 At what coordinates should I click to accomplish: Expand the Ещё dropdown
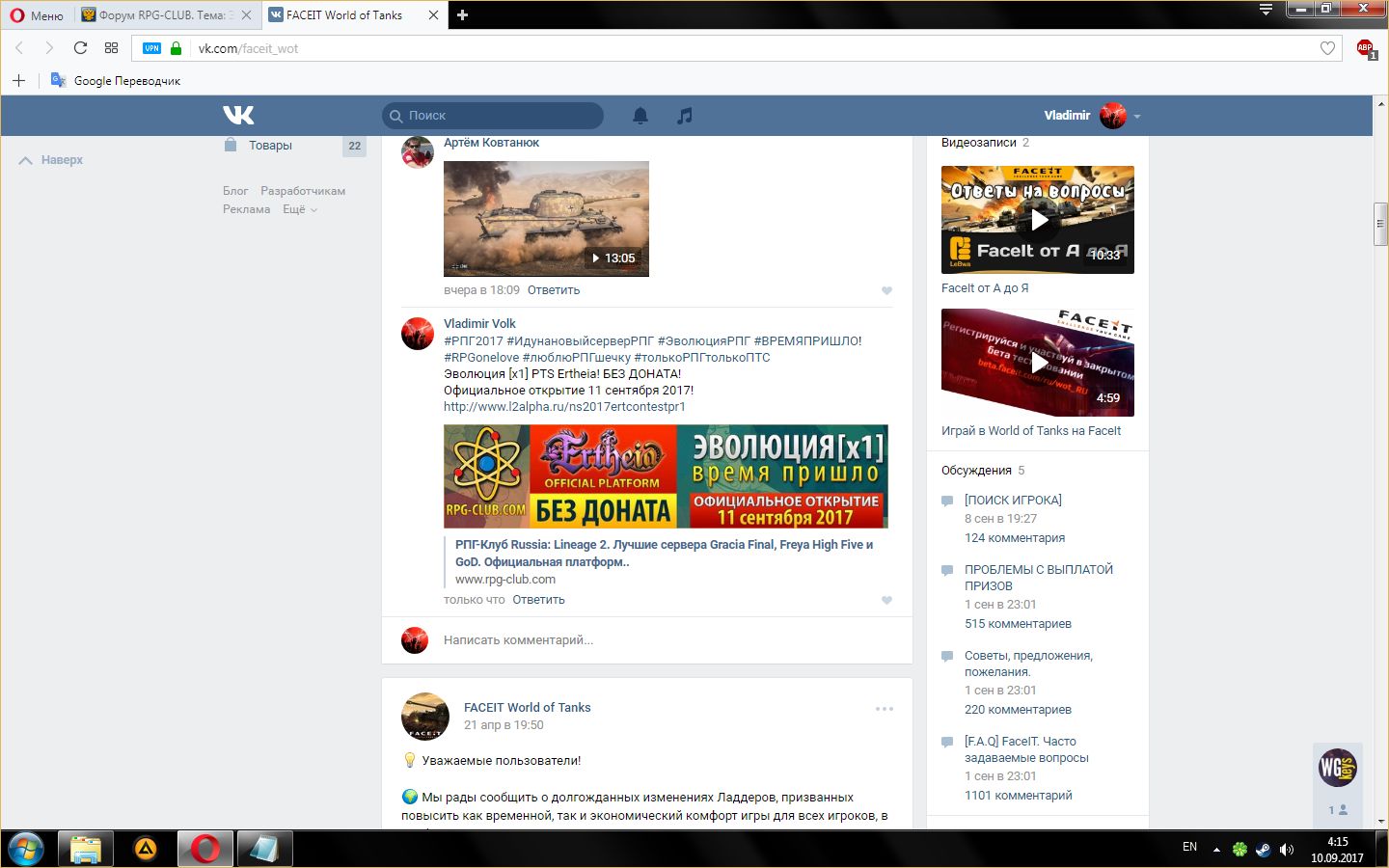pyautogui.click(x=299, y=209)
